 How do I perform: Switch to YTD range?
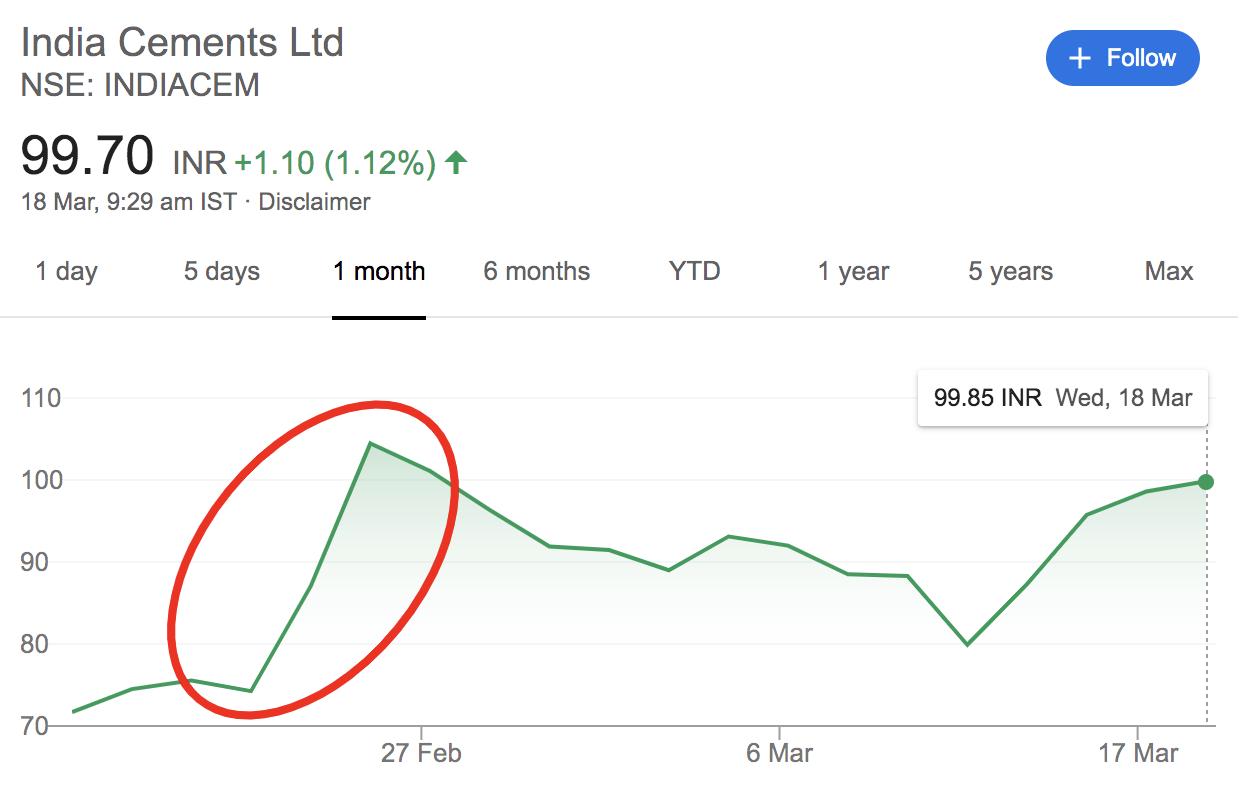[695, 271]
